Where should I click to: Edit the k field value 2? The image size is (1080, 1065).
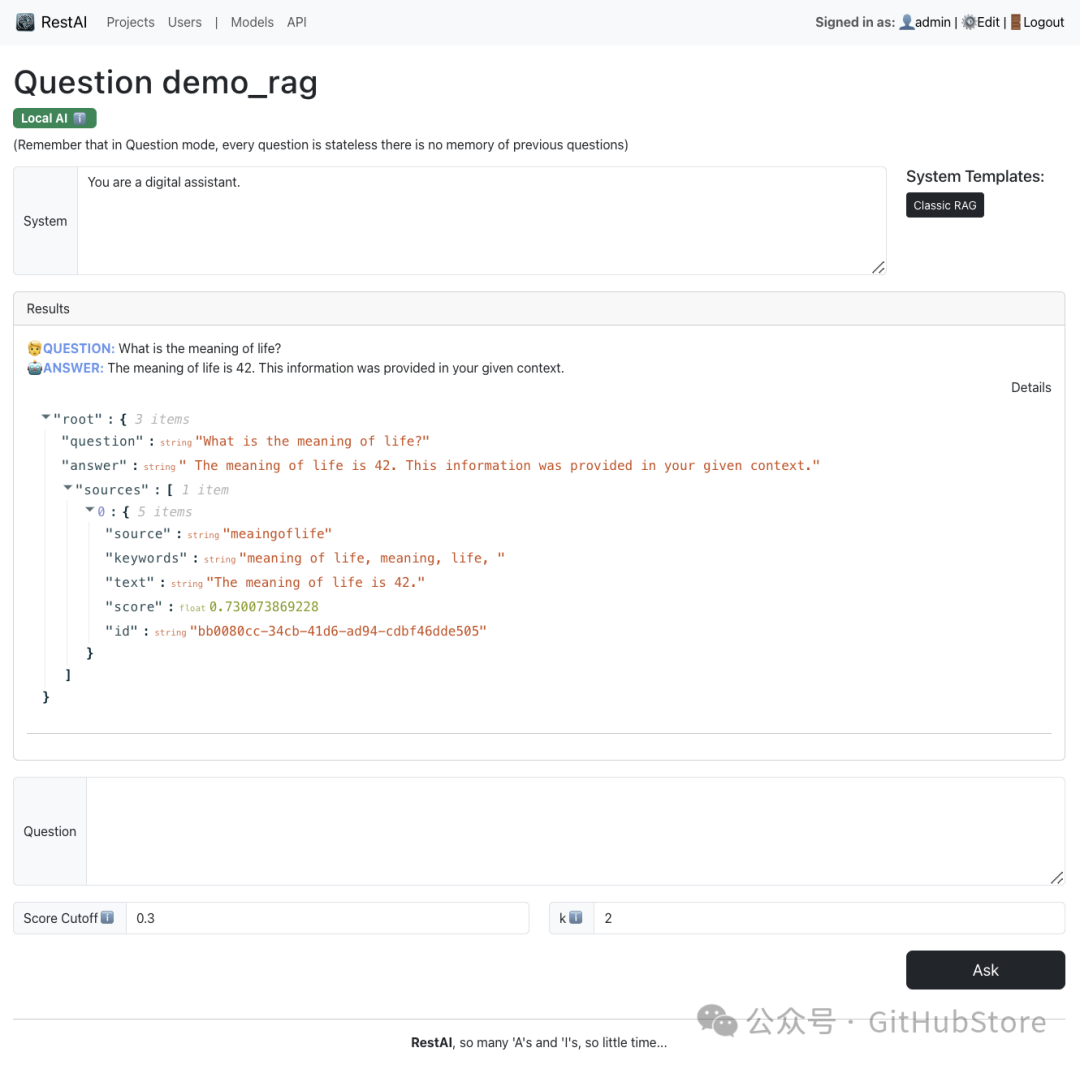[829, 918]
